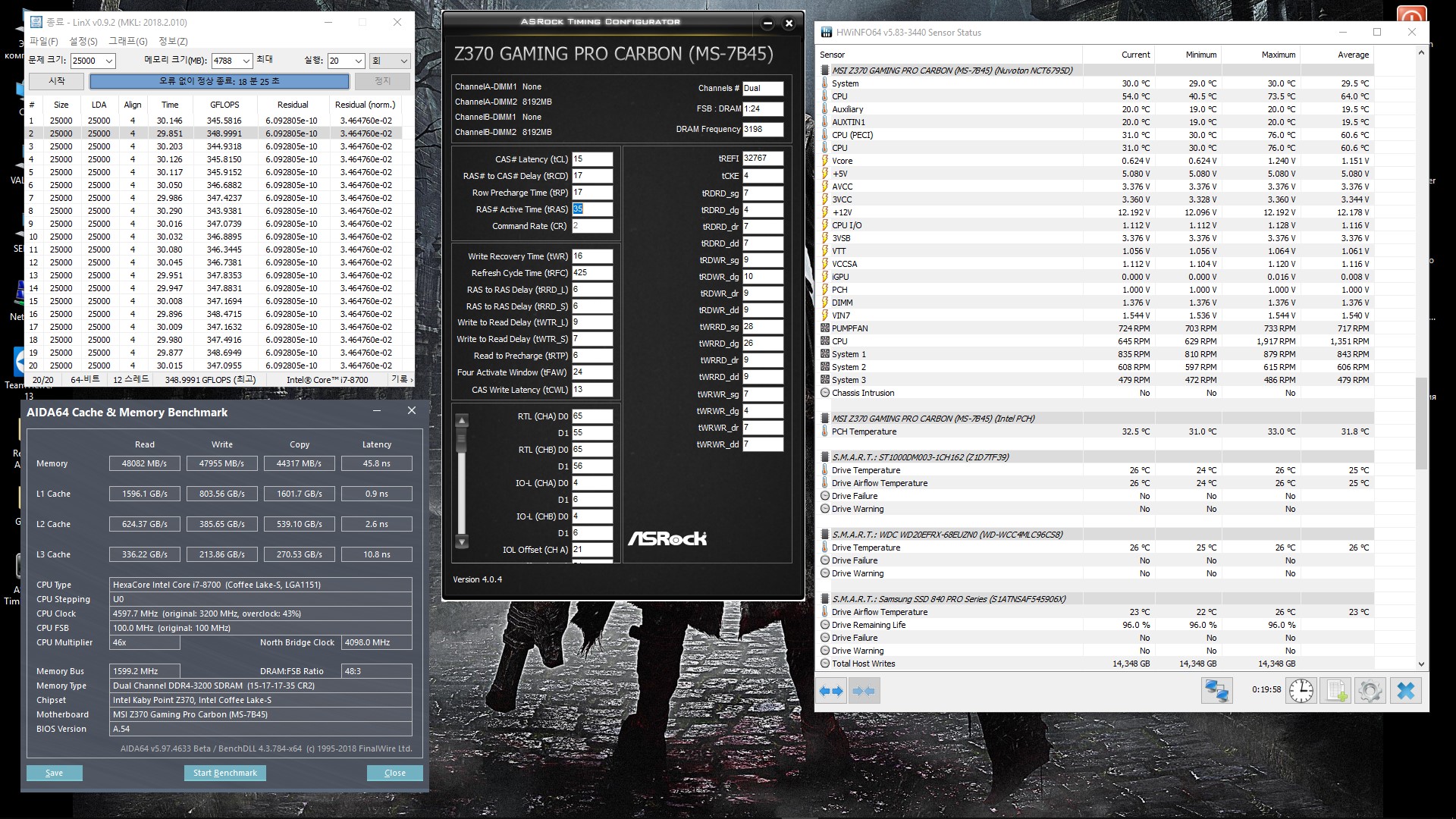Open the 파일(F) menu in LinX

43,42
